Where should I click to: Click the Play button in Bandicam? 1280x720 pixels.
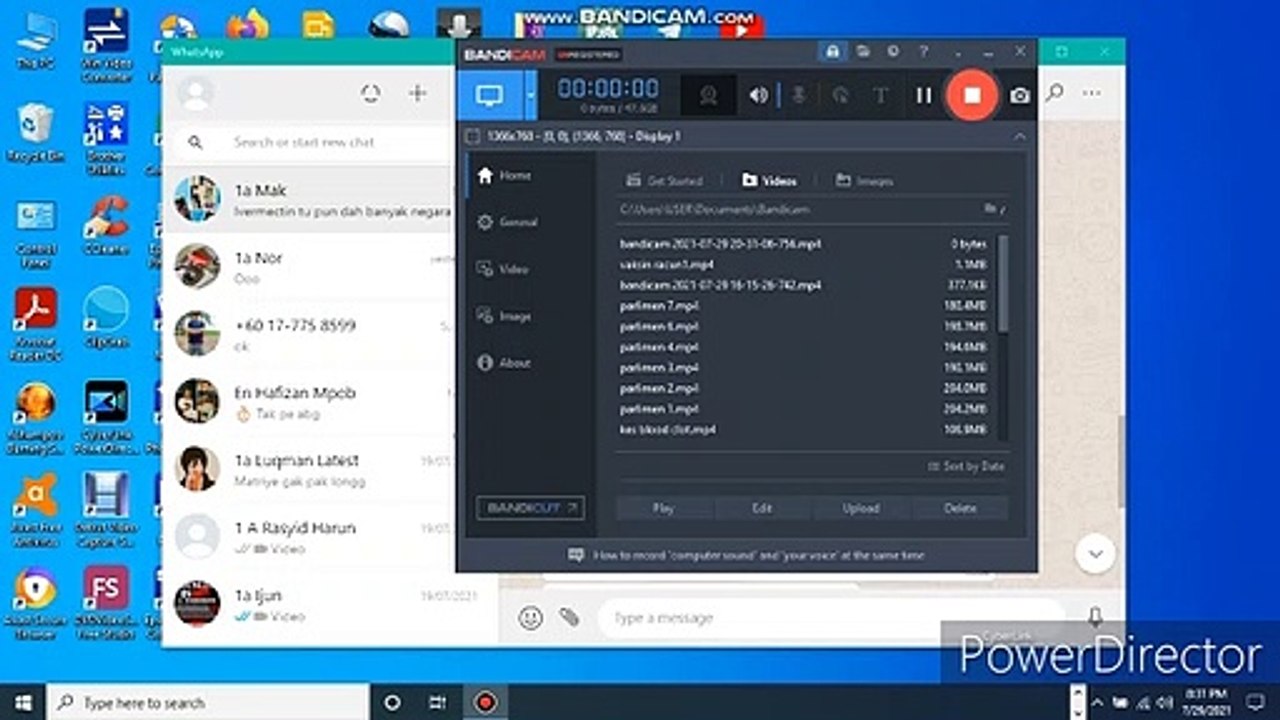[664, 508]
